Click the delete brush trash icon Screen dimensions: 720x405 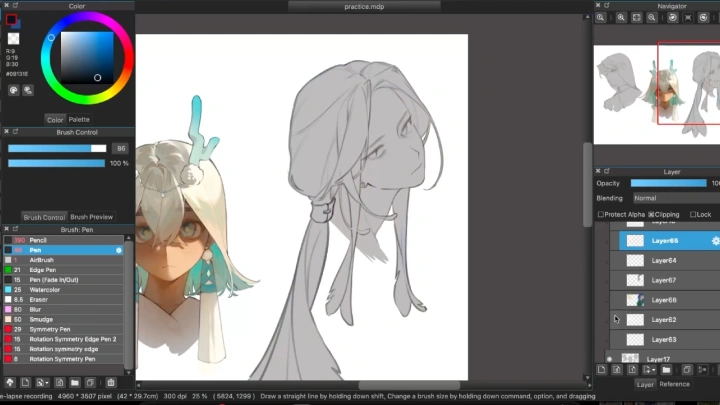(x=110, y=382)
